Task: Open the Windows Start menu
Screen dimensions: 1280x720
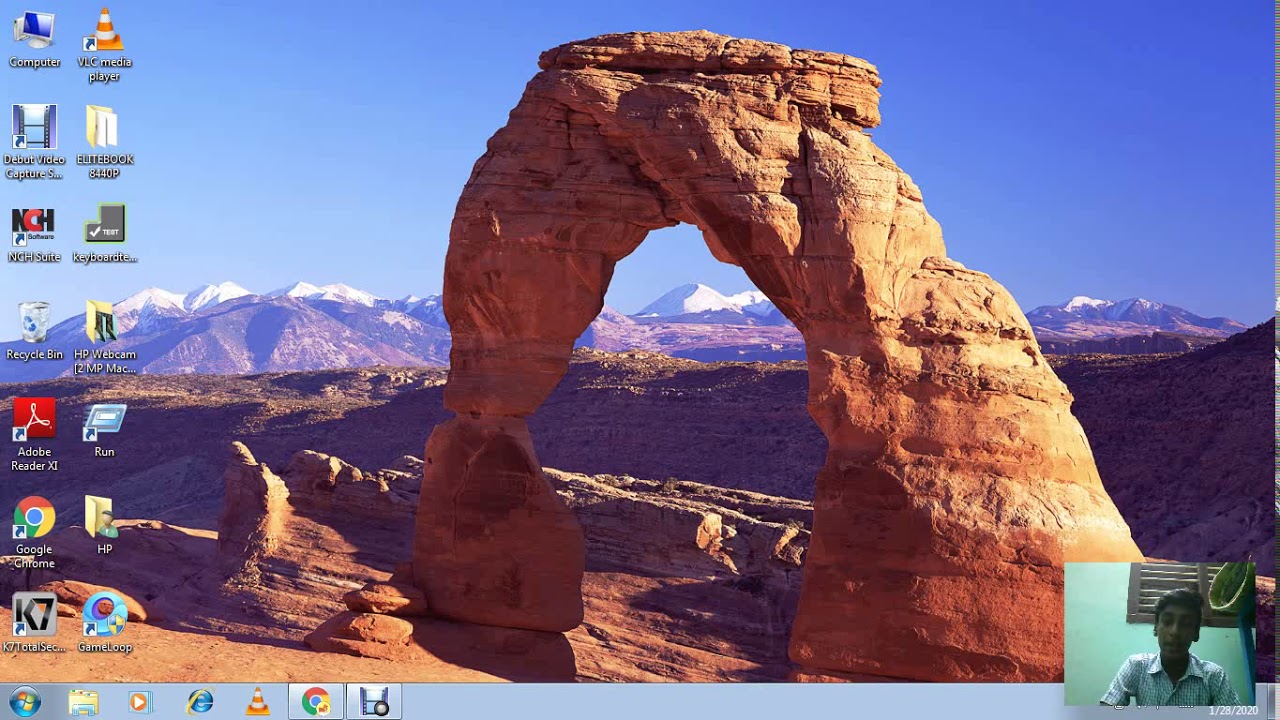Action: click(24, 702)
